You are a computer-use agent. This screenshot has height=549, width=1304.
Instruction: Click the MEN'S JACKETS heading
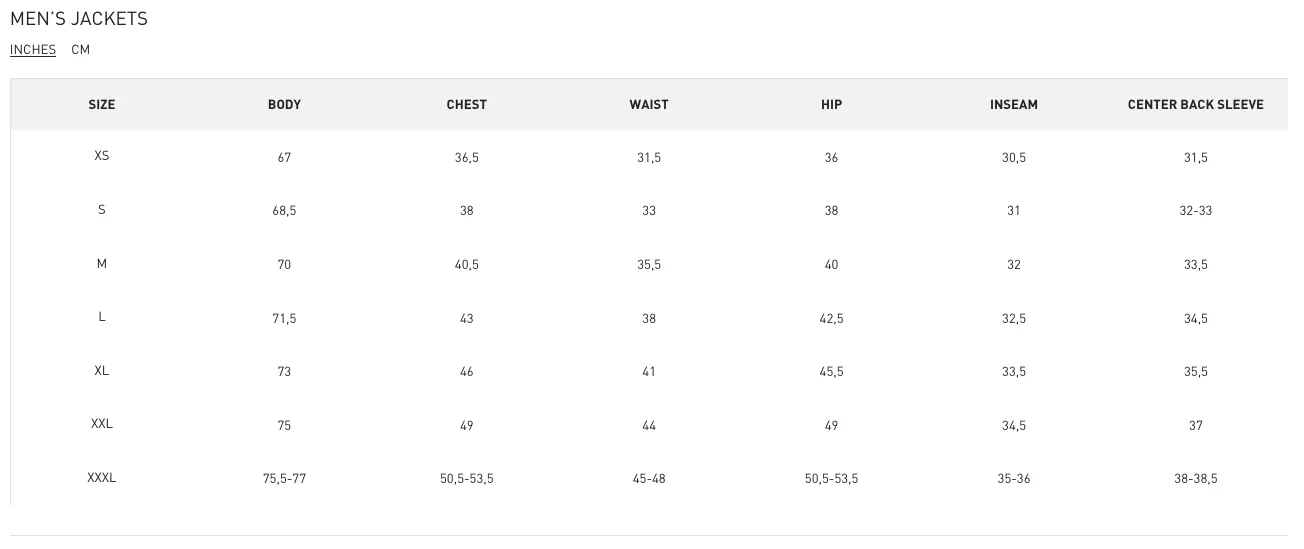[x=79, y=20]
